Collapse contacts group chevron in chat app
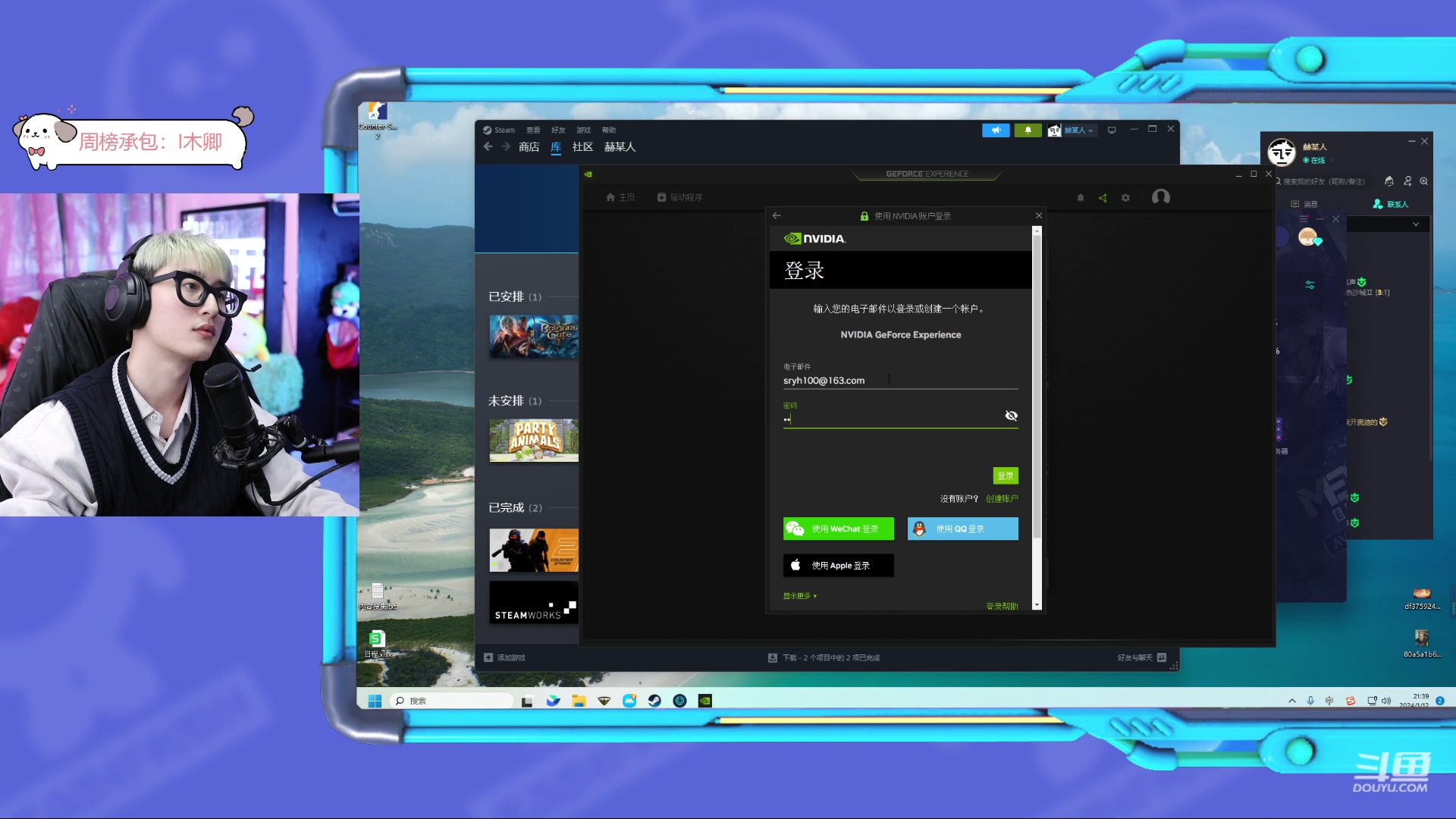Image resolution: width=1456 pixels, height=819 pixels. [1415, 224]
